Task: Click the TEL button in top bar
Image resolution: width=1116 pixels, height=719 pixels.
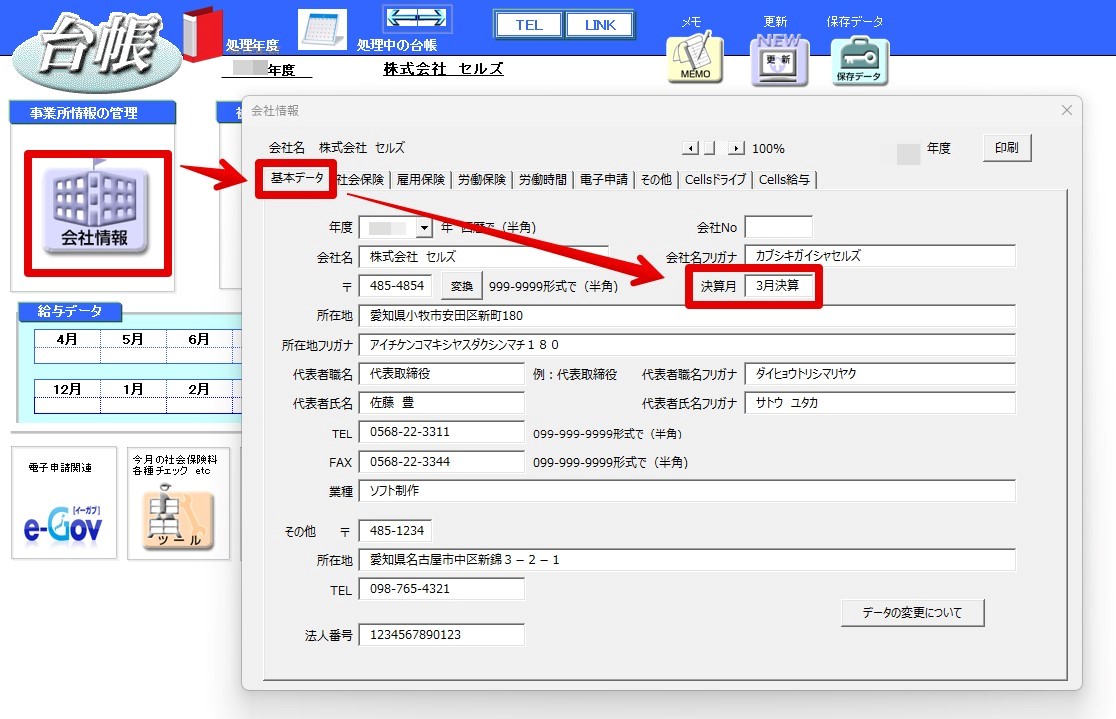Action: pyautogui.click(x=529, y=25)
